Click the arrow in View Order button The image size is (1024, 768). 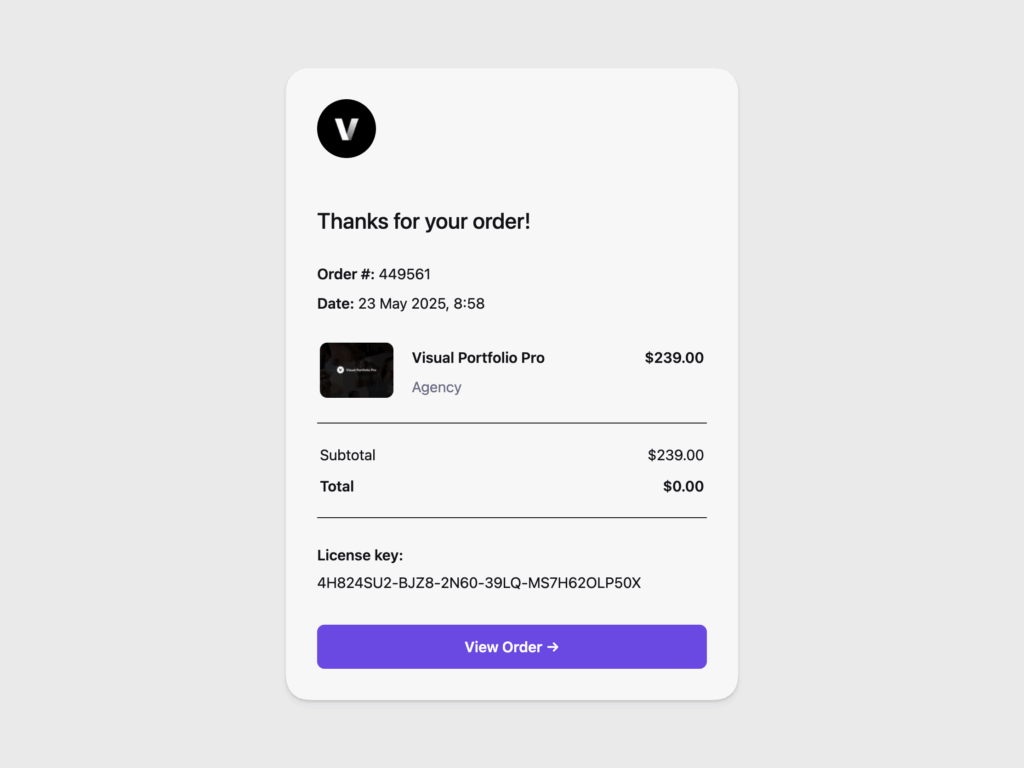(x=553, y=647)
